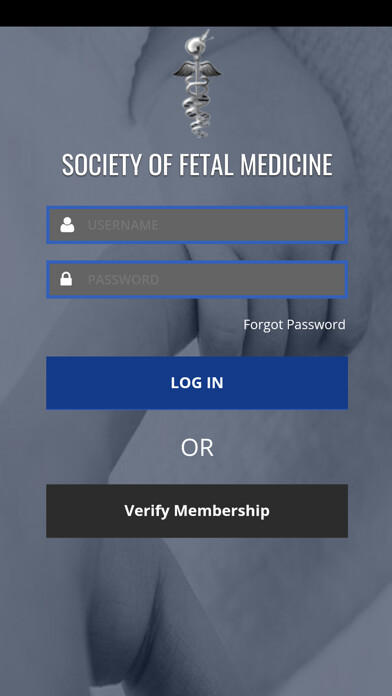Screen dimensions: 392x696
Task: Focus the PASSWORD input field
Action: (197, 279)
